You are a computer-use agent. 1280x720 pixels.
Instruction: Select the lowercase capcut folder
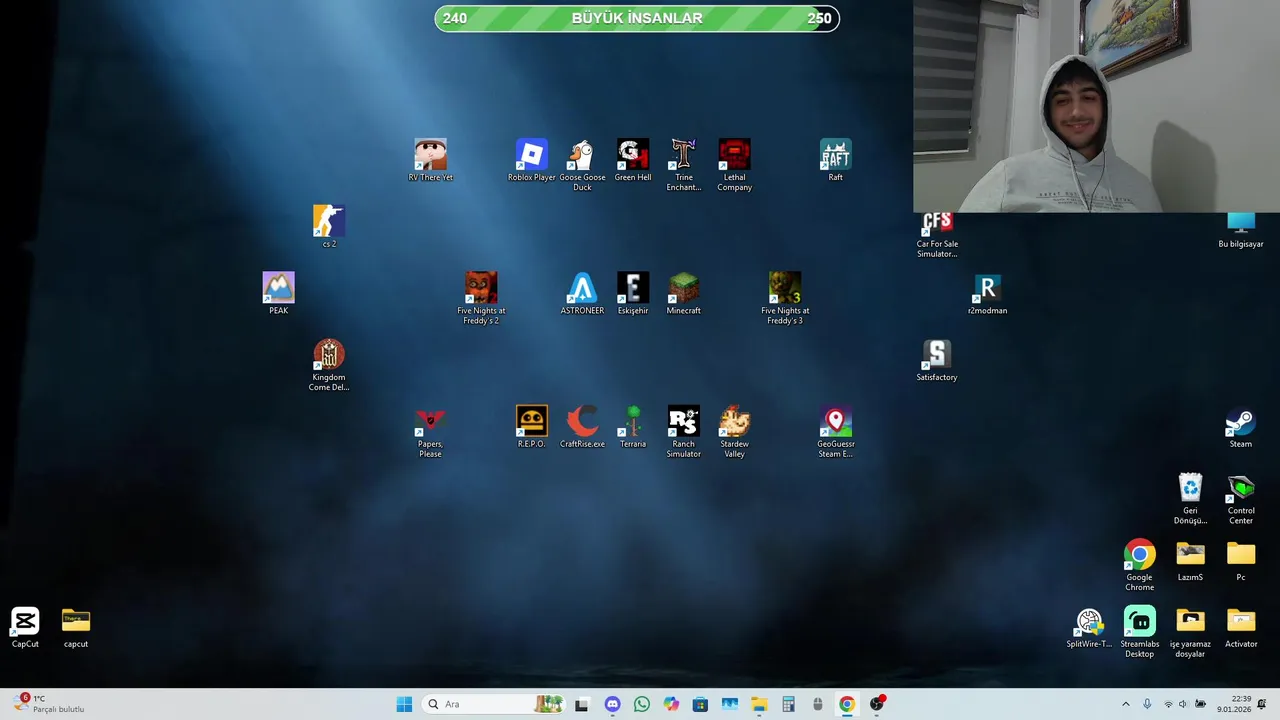tap(76, 628)
